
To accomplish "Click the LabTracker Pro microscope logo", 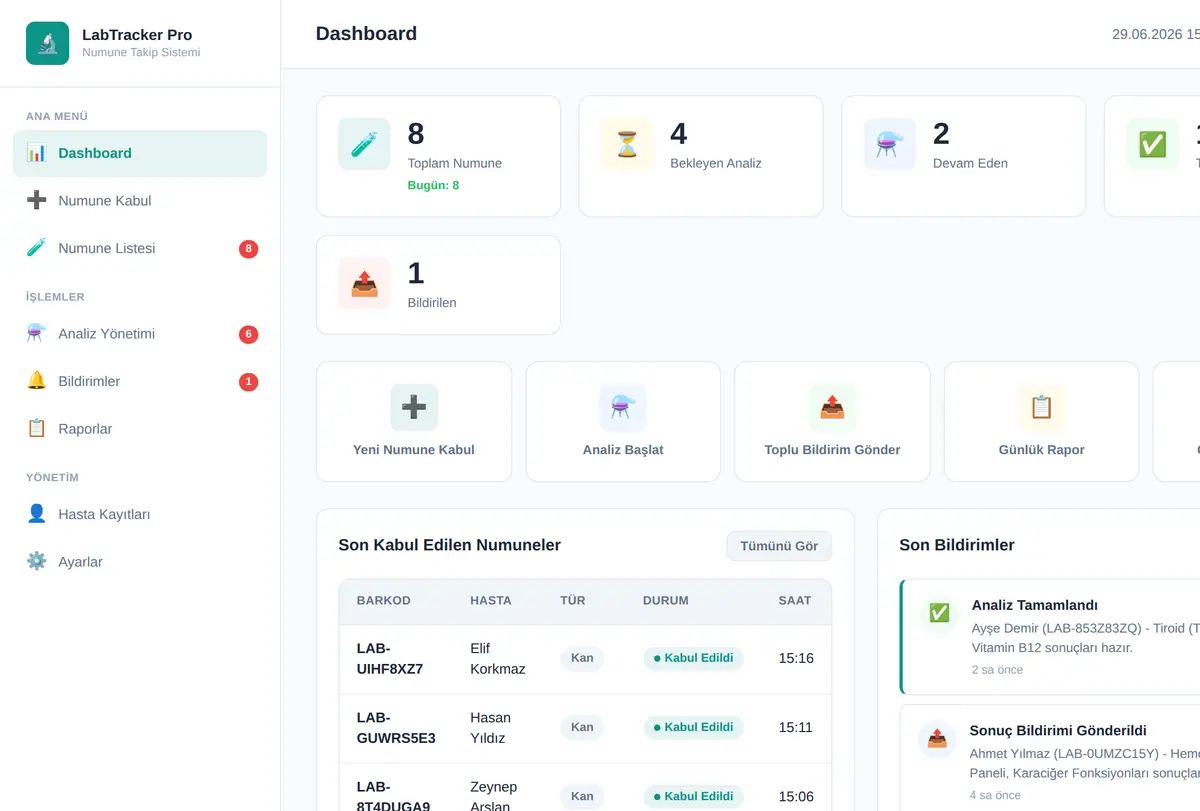I will [x=47, y=43].
